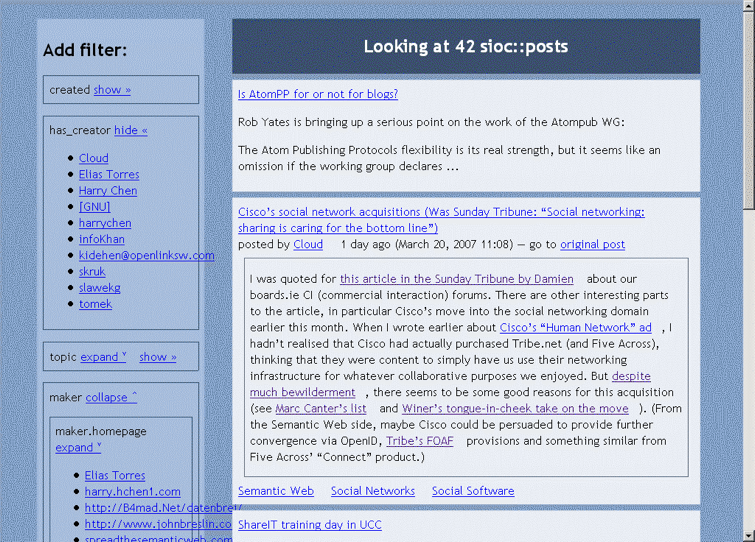Go to the original post link

[592, 244]
